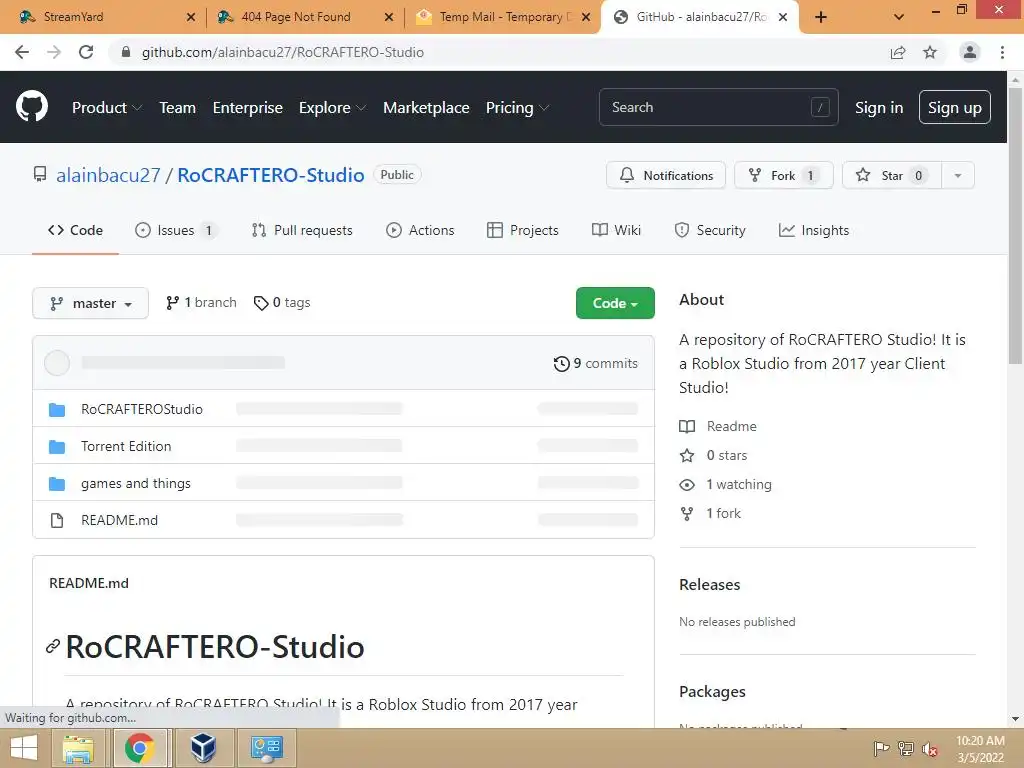Open a new browser tab with plus icon

point(821,17)
